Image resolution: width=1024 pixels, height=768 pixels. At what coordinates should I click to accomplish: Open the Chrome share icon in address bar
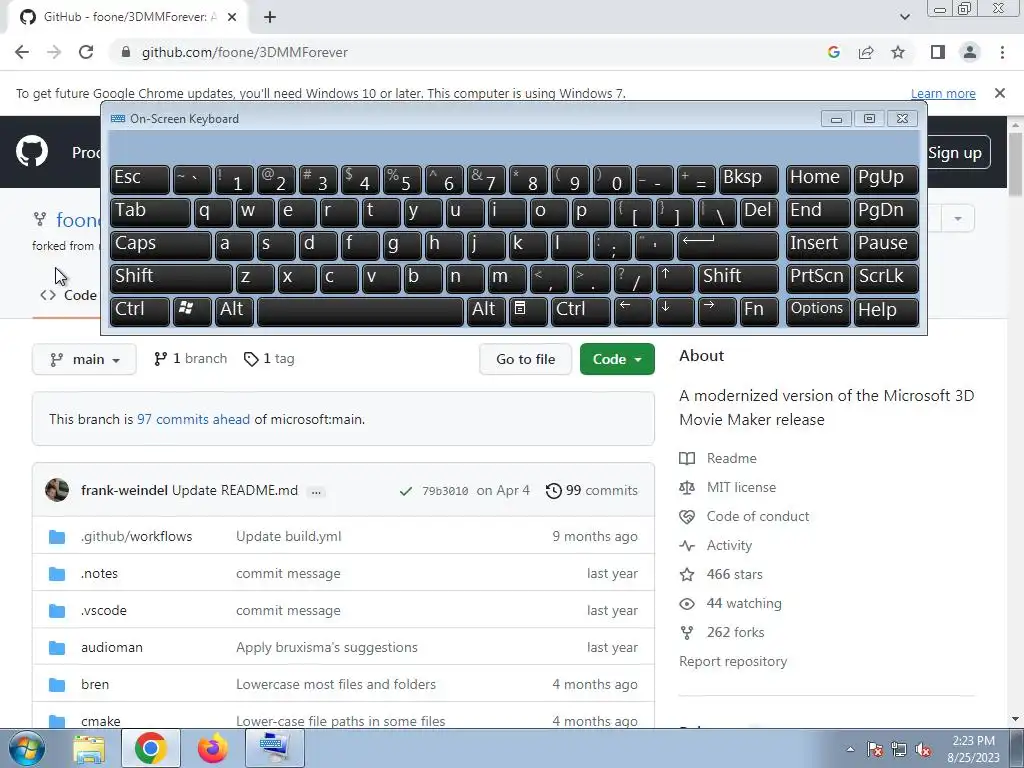(x=866, y=52)
